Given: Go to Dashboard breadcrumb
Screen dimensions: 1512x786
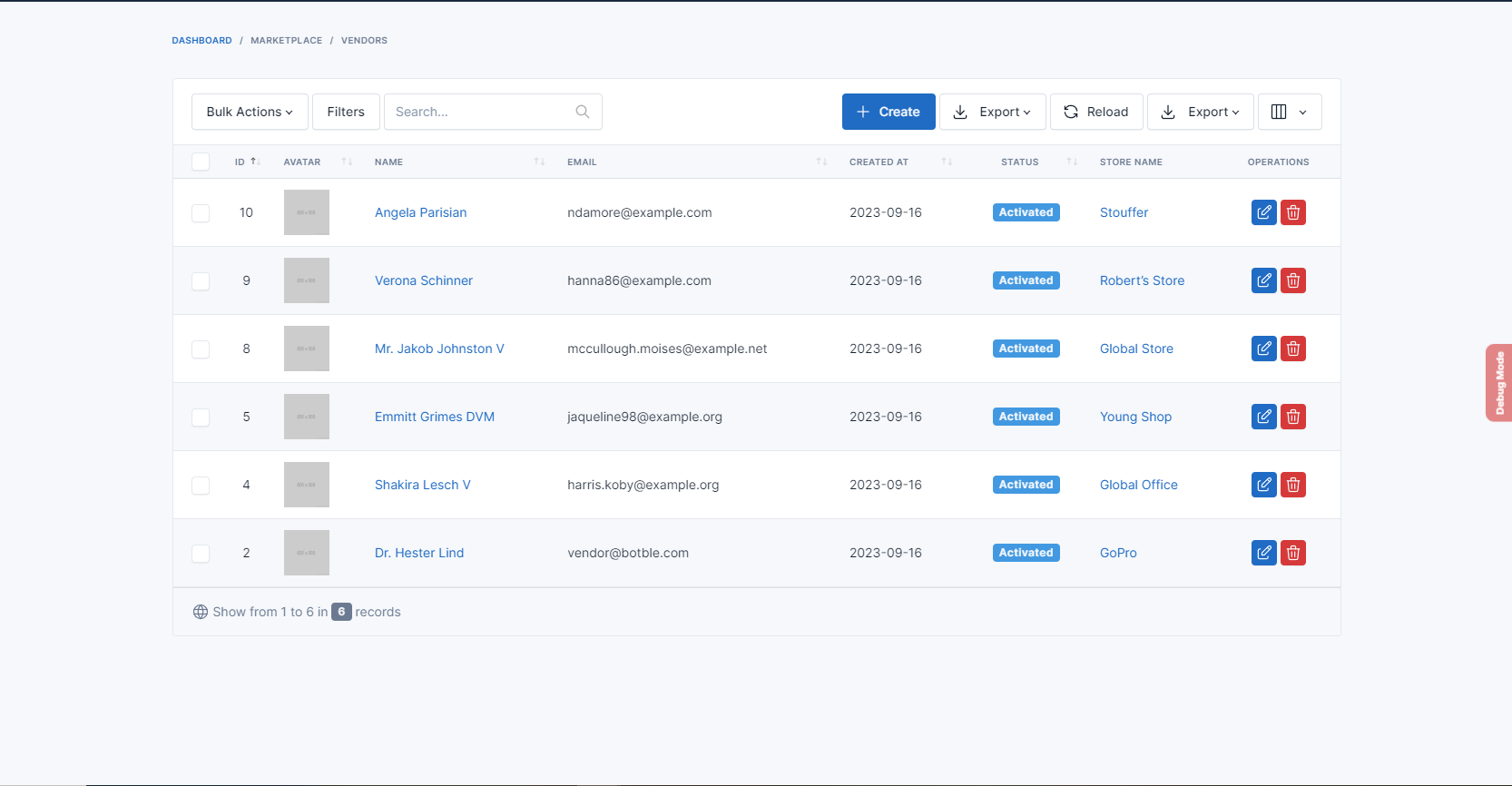Looking at the screenshot, I should (201, 40).
